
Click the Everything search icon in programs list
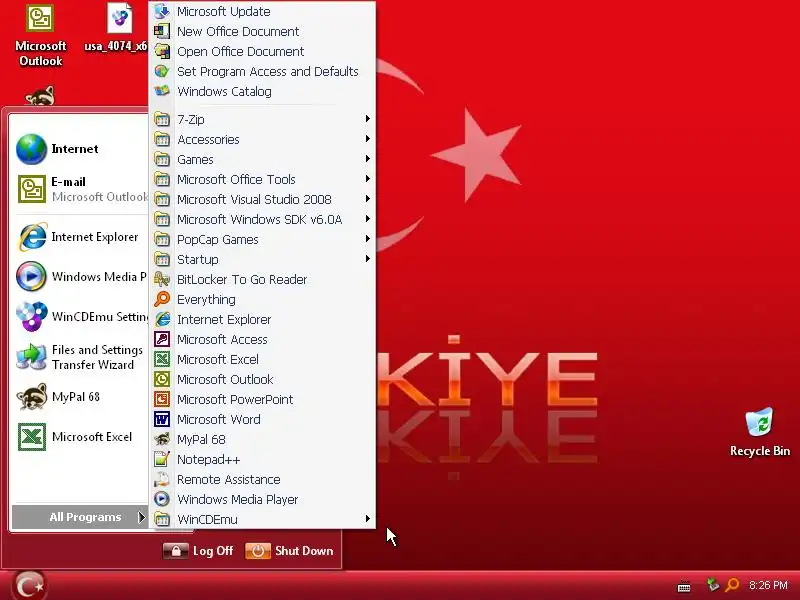tap(162, 299)
